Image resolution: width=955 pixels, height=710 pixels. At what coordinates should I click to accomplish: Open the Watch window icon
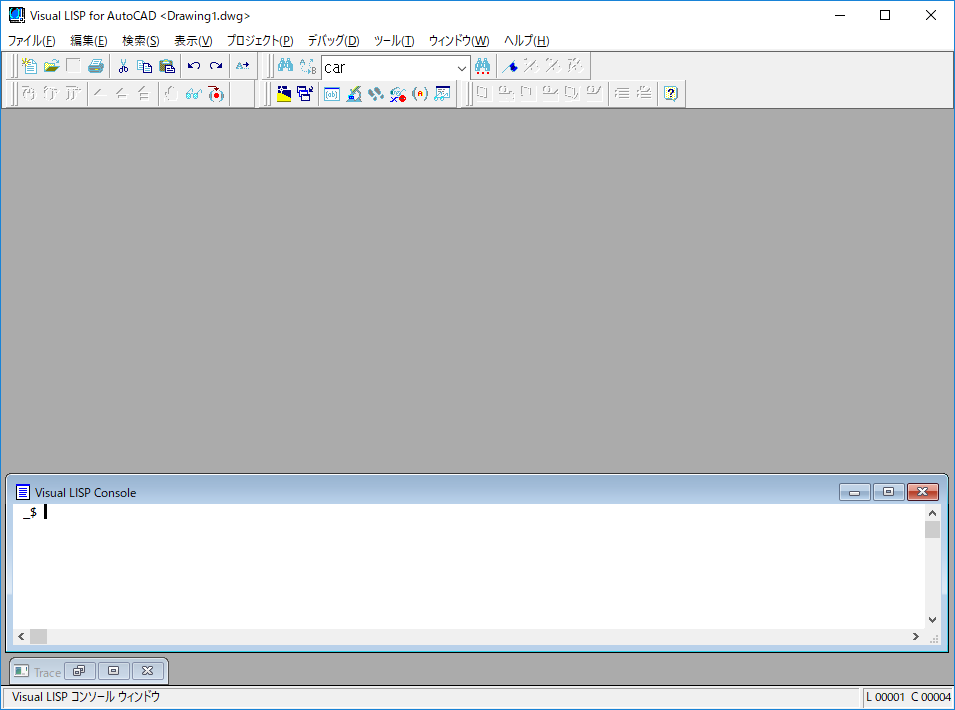pos(442,94)
